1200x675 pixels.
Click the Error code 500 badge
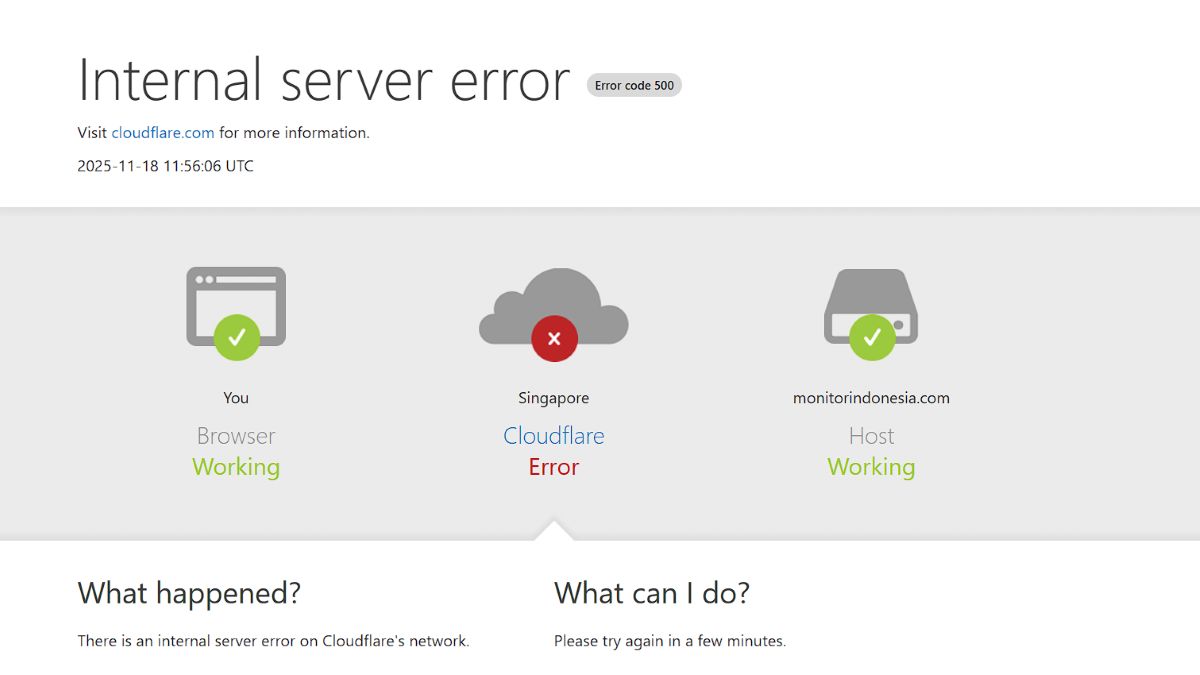(634, 86)
